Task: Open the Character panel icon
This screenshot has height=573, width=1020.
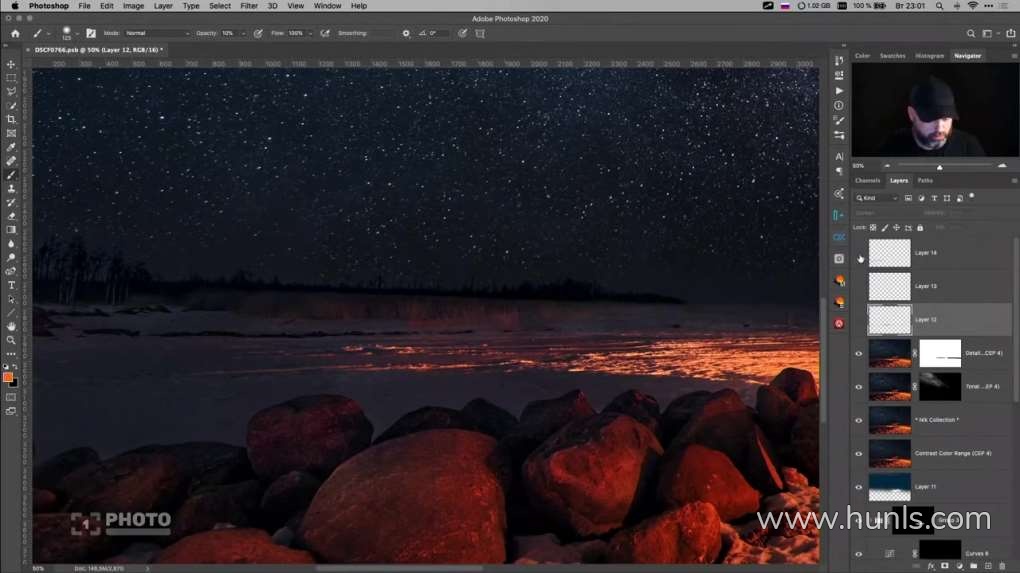Action: (839, 156)
